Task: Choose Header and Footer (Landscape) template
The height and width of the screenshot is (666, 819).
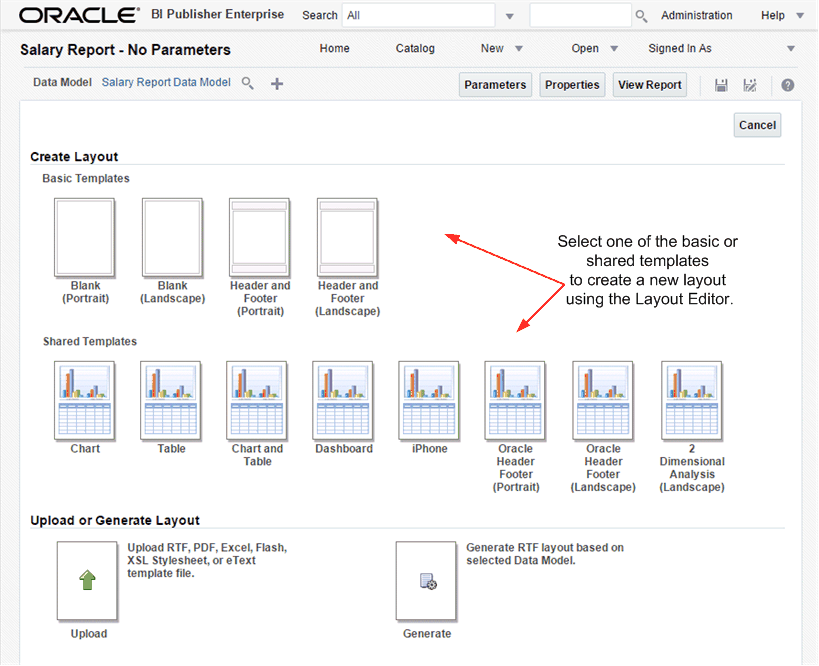Action: click(x=347, y=238)
